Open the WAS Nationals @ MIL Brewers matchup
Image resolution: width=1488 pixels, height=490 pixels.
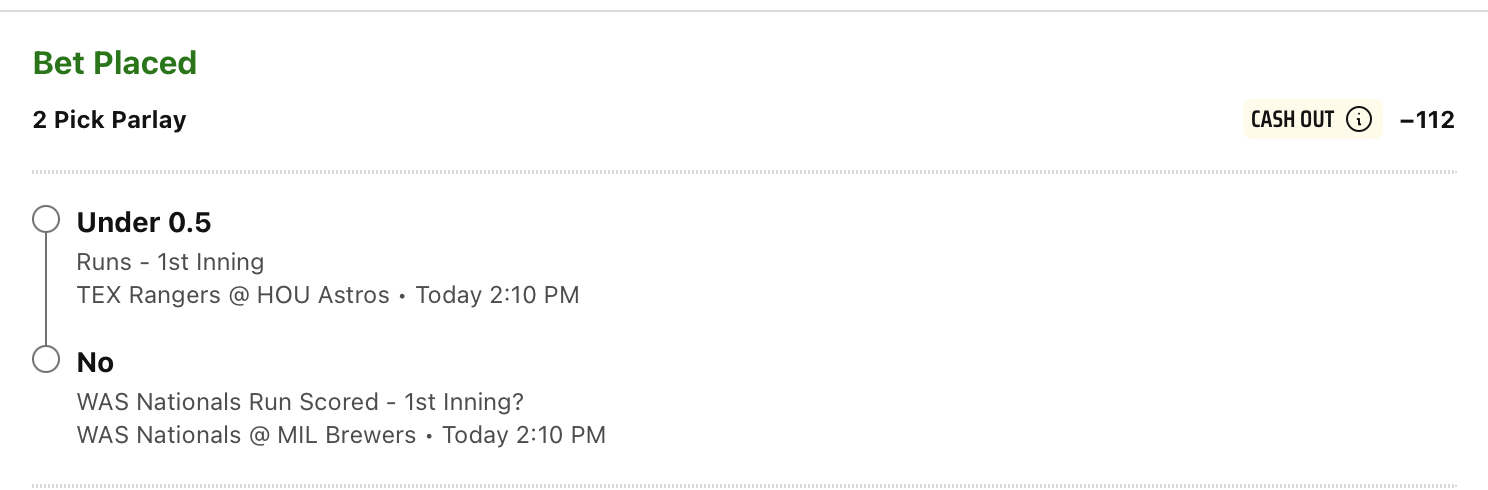click(x=246, y=435)
